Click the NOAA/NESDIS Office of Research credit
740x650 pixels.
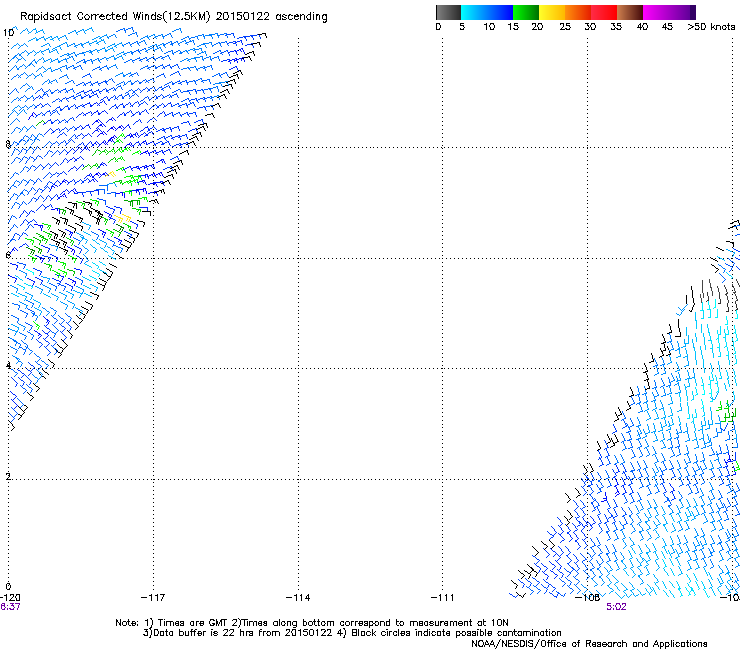pos(589,644)
